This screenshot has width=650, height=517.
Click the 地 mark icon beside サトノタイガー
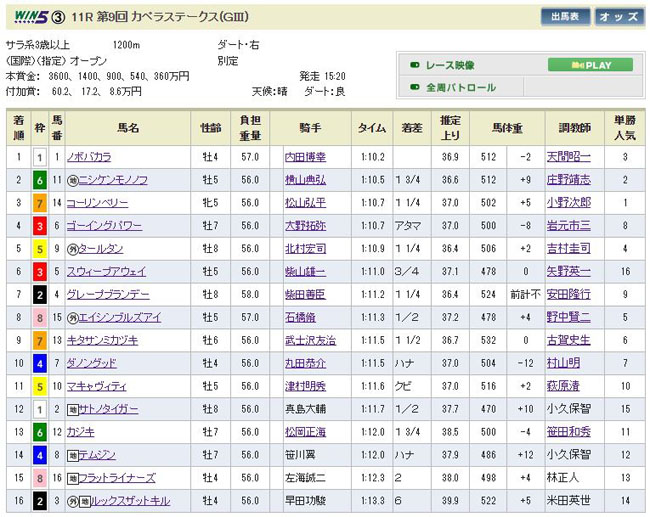[x=73, y=409]
